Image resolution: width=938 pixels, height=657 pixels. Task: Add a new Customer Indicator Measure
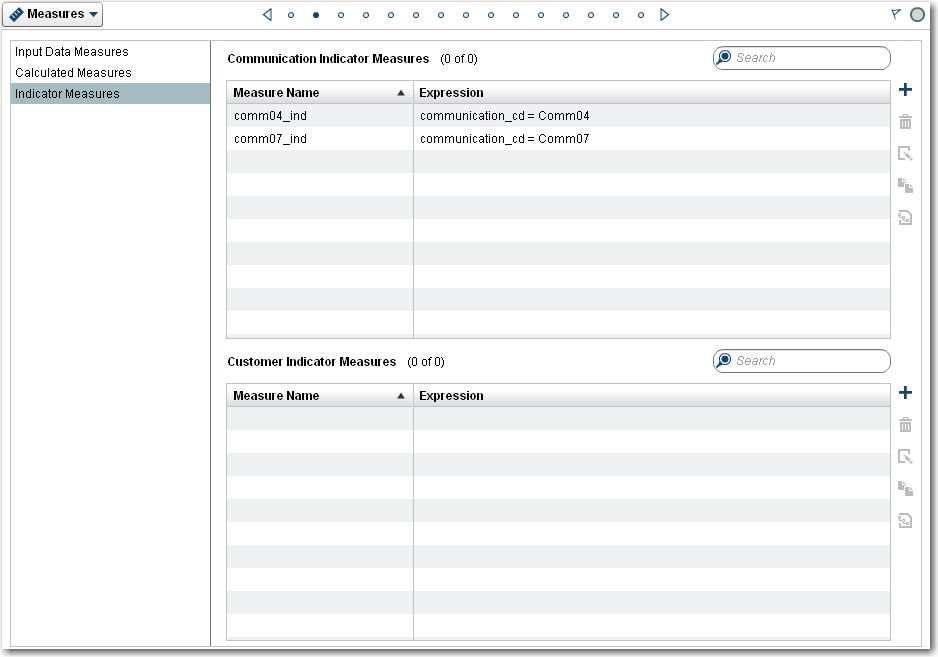(905, 392)
